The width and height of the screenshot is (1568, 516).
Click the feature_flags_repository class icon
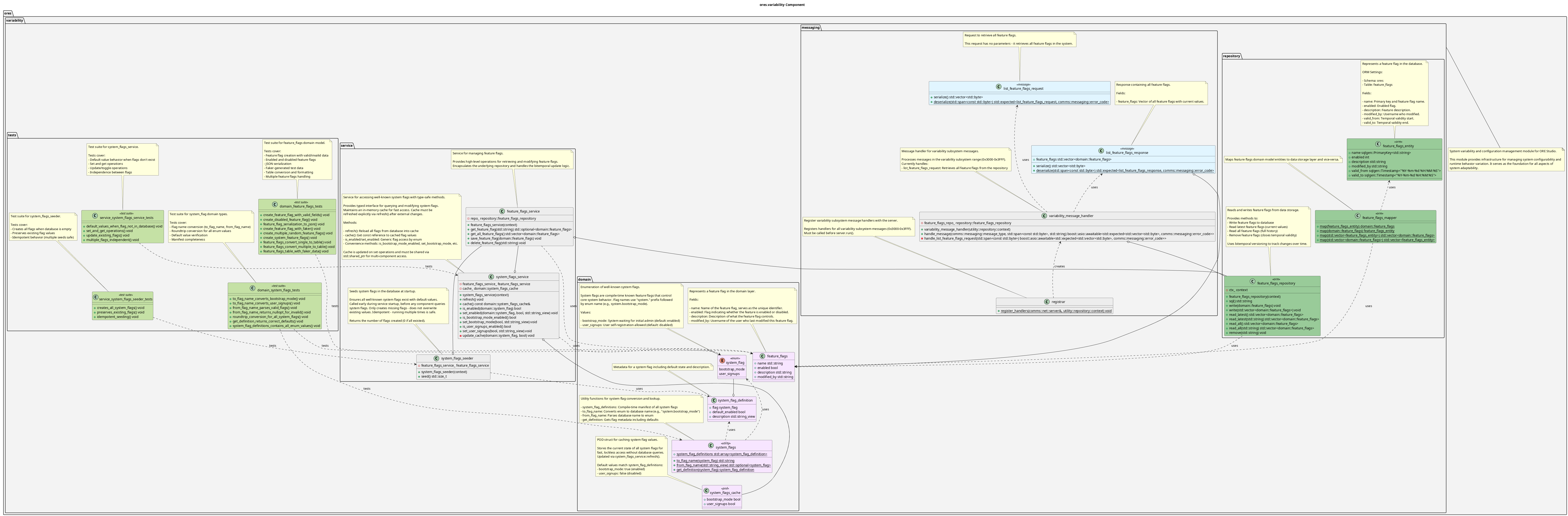[x=1253, y=281]
